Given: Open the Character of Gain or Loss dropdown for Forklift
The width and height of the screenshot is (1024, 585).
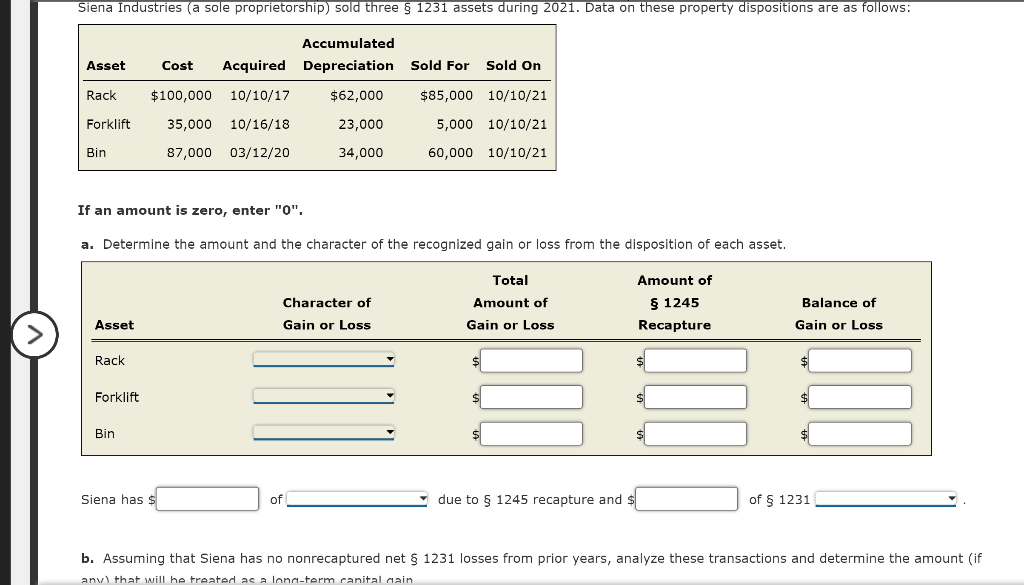Looking at the screenshot, I should coord(323,396).
